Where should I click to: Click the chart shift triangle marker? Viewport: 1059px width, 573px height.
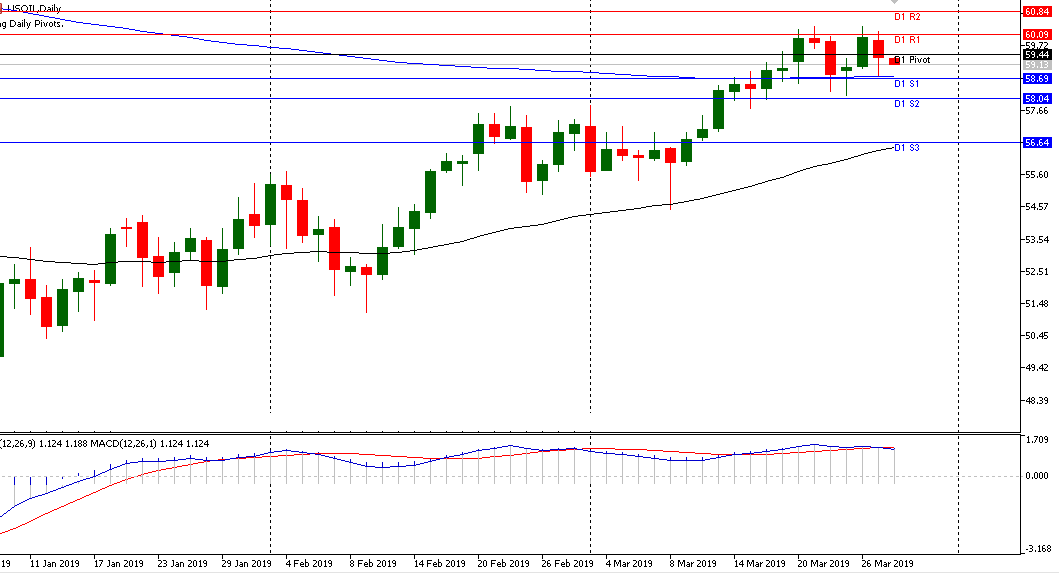895,3
